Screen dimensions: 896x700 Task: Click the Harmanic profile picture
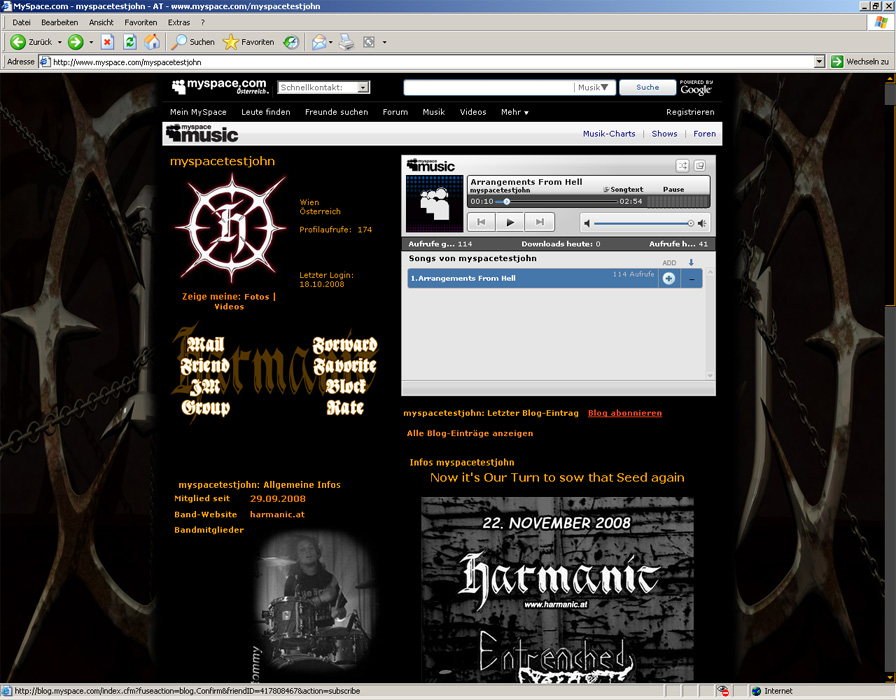pos(231,228)
